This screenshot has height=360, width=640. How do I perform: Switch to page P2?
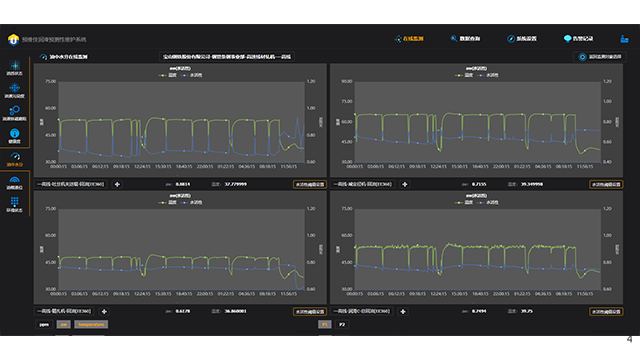point(342,324)
